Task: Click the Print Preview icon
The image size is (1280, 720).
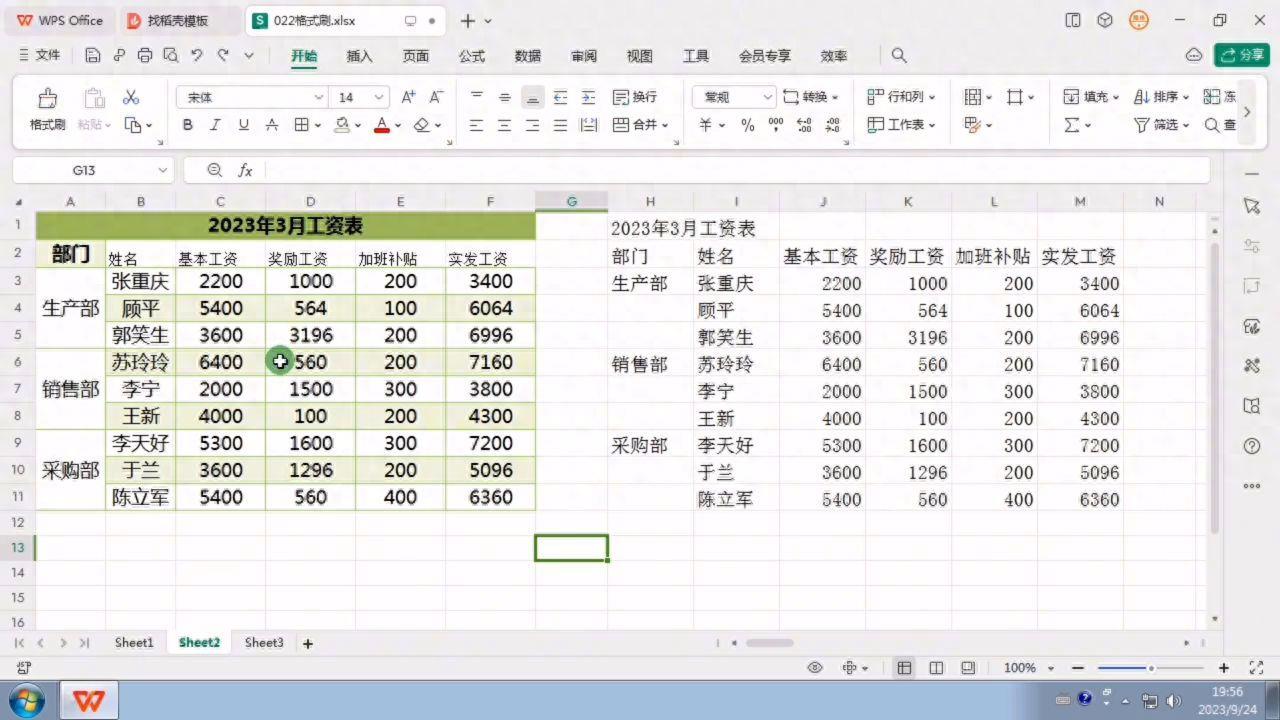Action: (x=171, y=56)
